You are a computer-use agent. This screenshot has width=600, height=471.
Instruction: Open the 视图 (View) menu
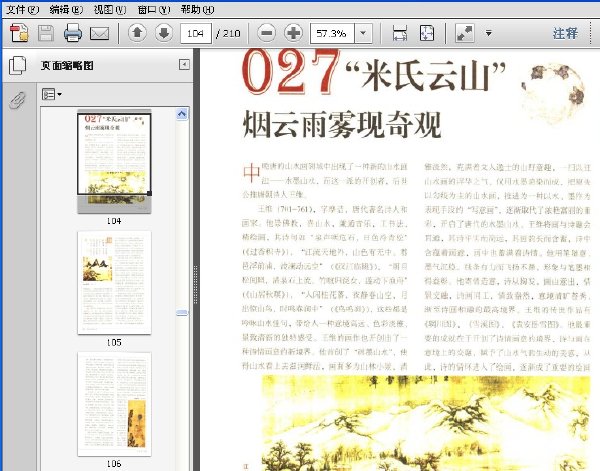click(110, 9)
